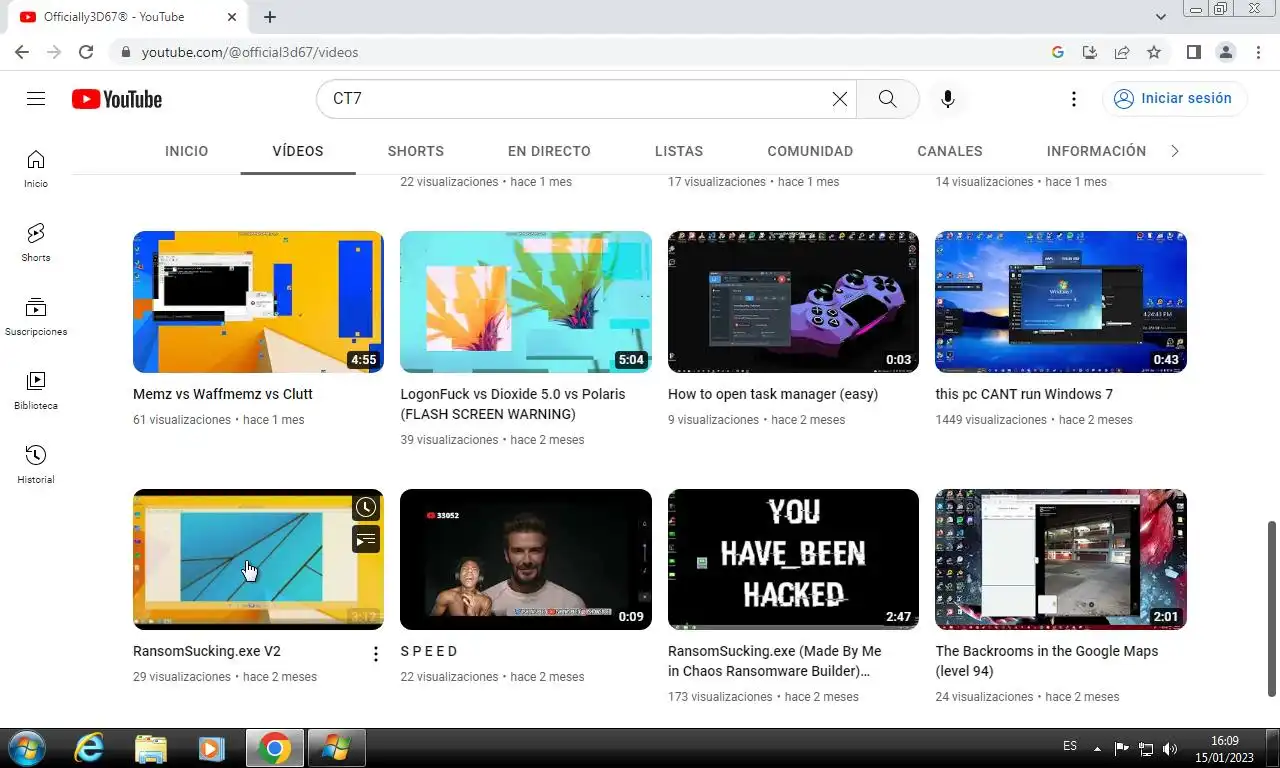Open Inicio in the sidebar
The image size is (1280, 768).
point(36,168)
